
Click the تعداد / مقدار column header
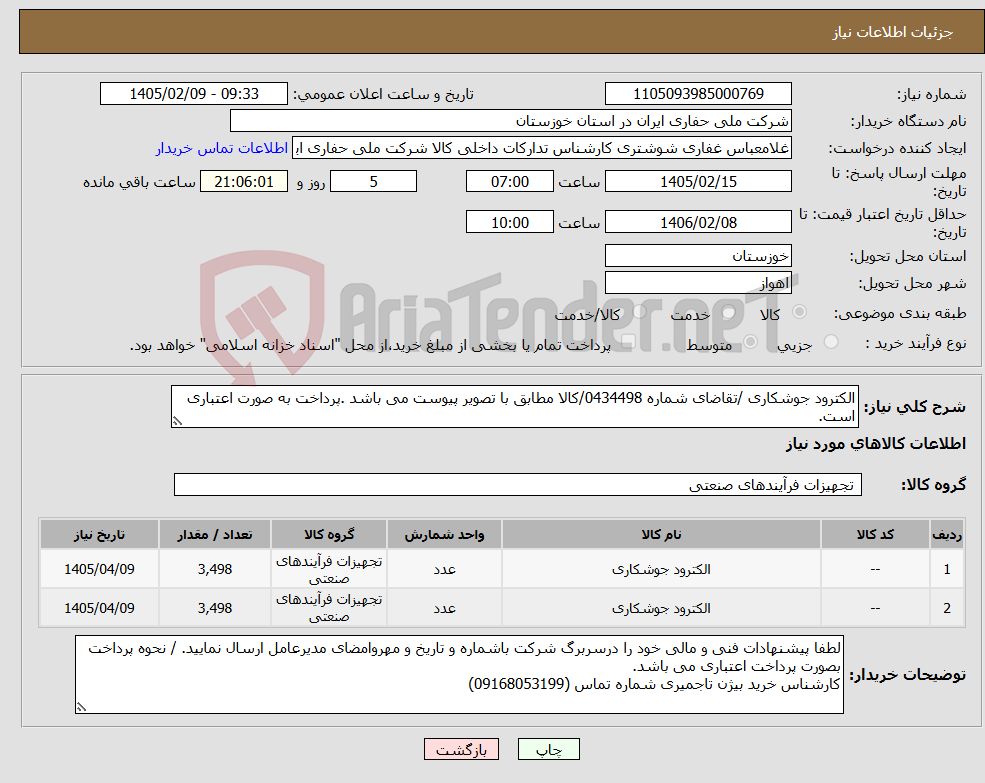click(215, 534)
